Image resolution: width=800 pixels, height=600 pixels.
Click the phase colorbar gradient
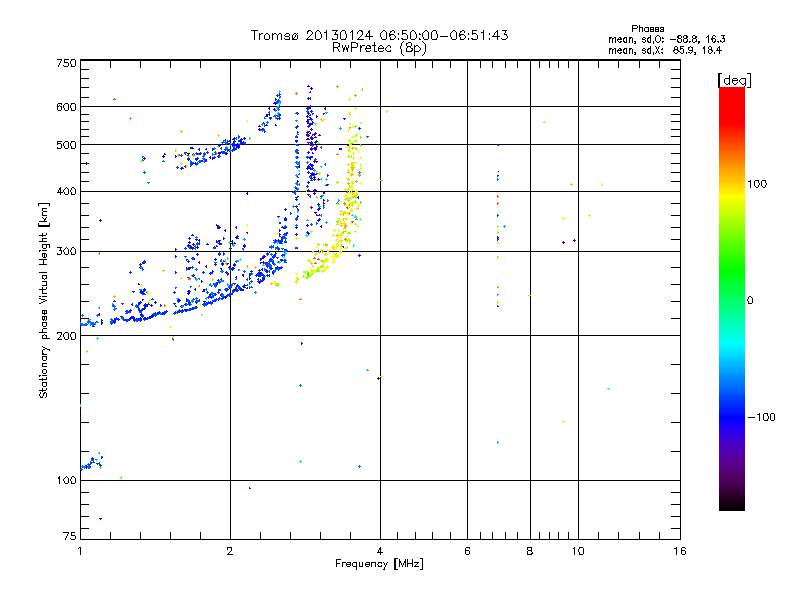[732, 298]
